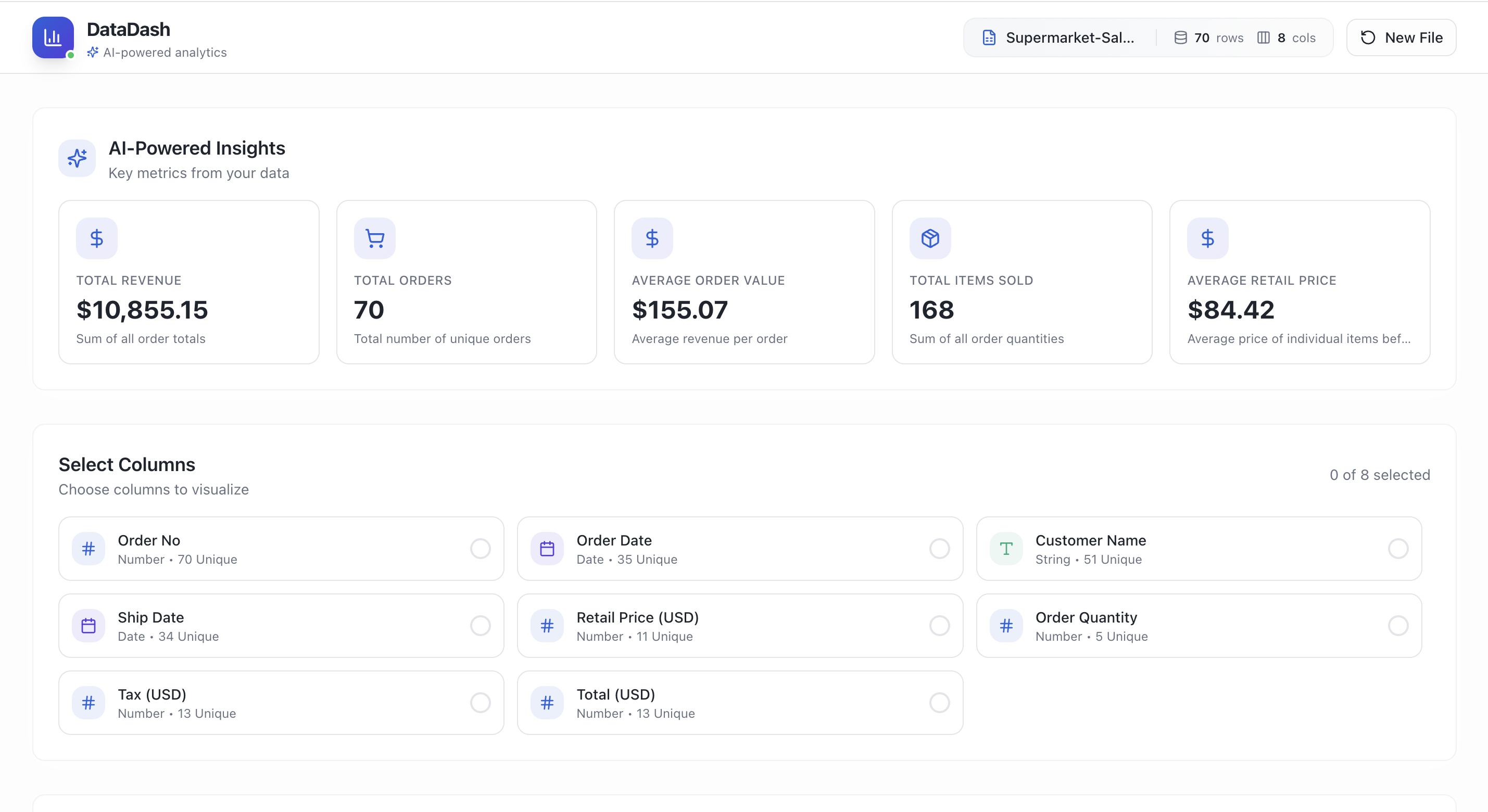This screenshot has height=812, width=1488.
Task: Click New File to start over
Action: pos(1402,37)
